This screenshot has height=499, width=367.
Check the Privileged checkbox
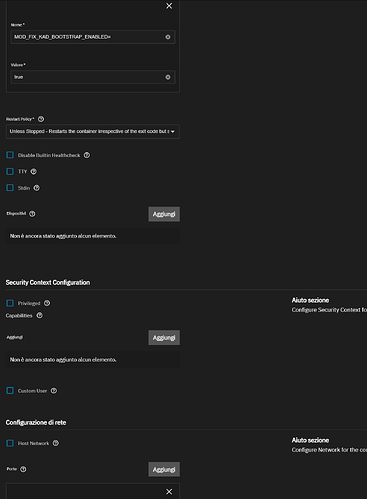[x=10, y=303]
